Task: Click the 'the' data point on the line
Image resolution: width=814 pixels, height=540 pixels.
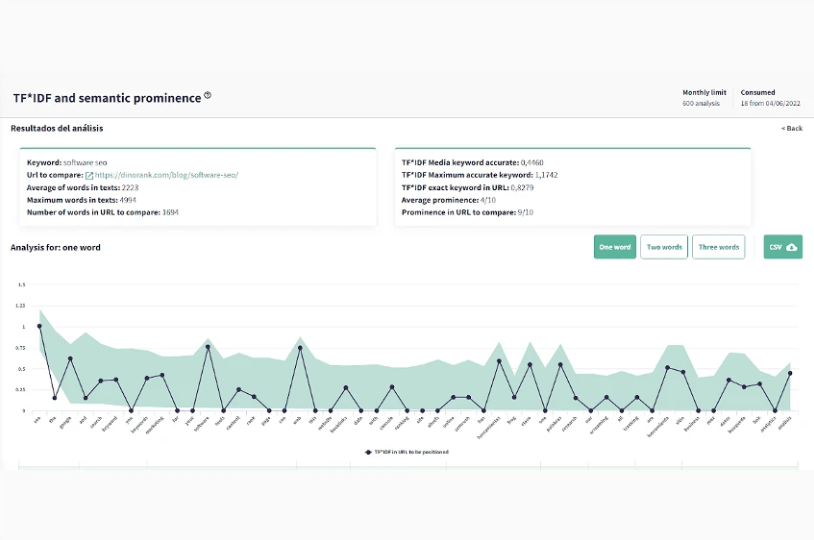Action: (x=55, y=398)
